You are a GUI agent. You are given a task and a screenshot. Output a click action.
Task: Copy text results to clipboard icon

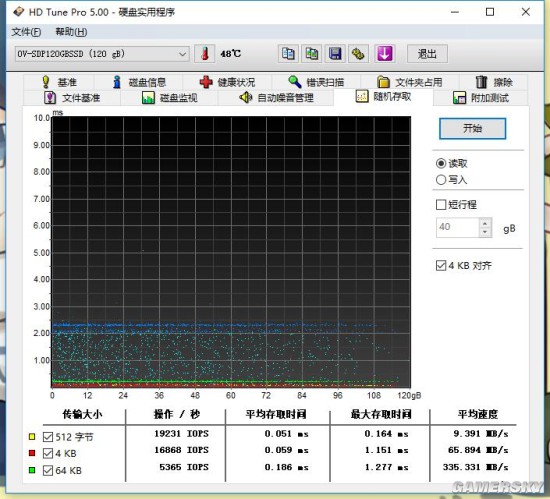pyautogui.click(x=288, y=54)
